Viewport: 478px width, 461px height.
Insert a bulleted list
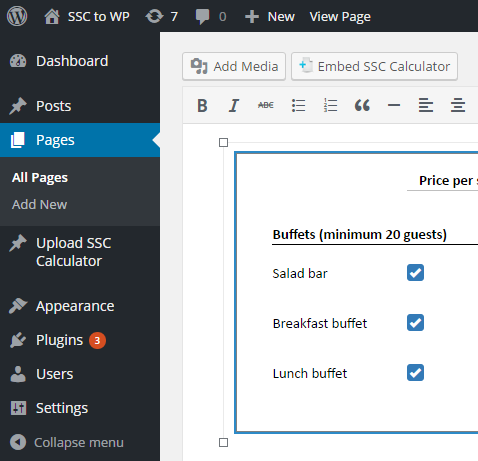coord(298,106)
